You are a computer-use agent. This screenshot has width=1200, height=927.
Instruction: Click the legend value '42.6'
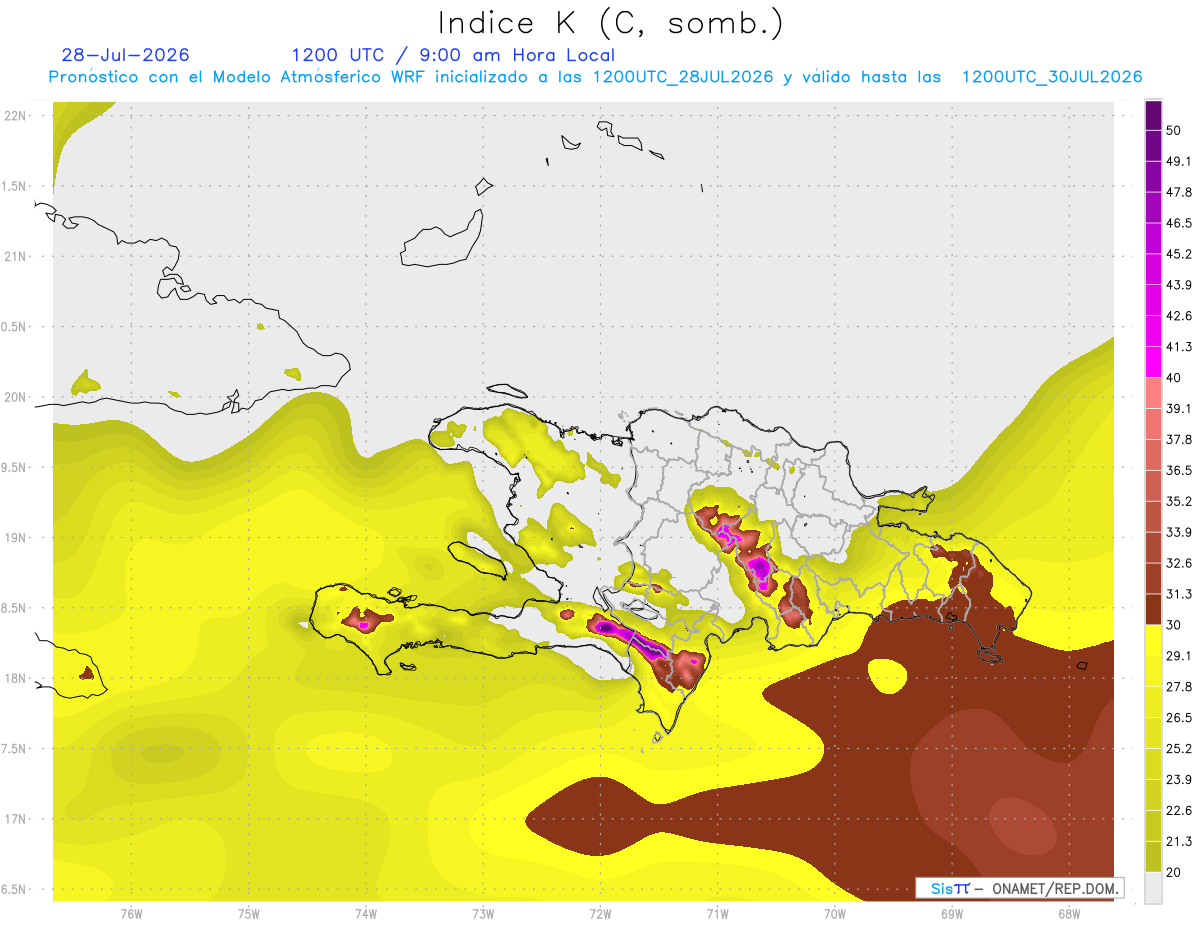click(1179, 316)
